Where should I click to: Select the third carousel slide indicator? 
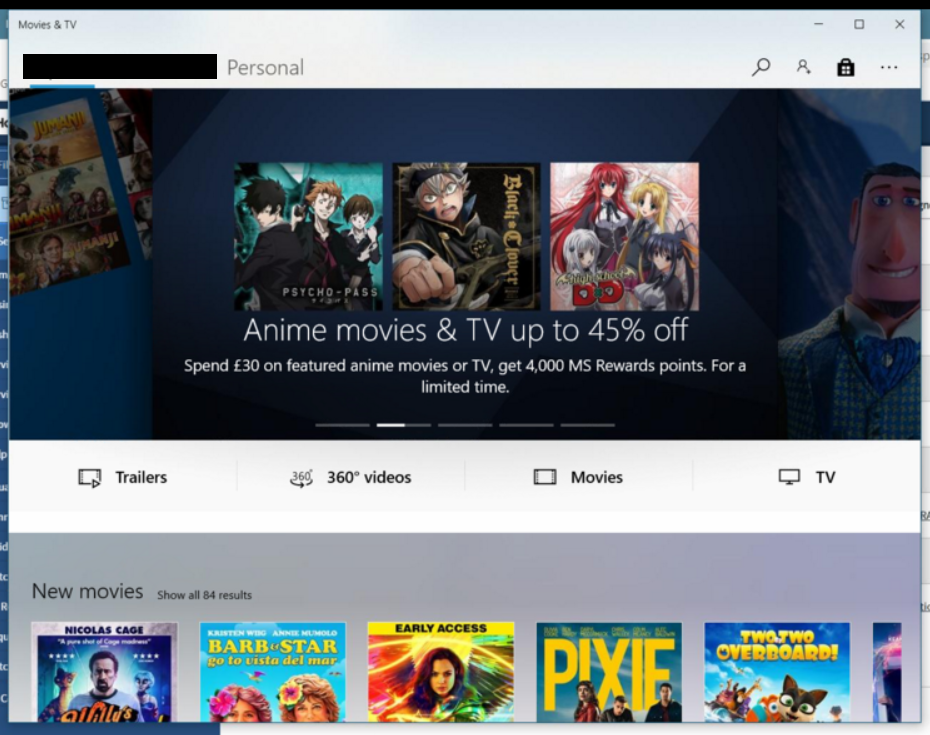pos(465,425)
